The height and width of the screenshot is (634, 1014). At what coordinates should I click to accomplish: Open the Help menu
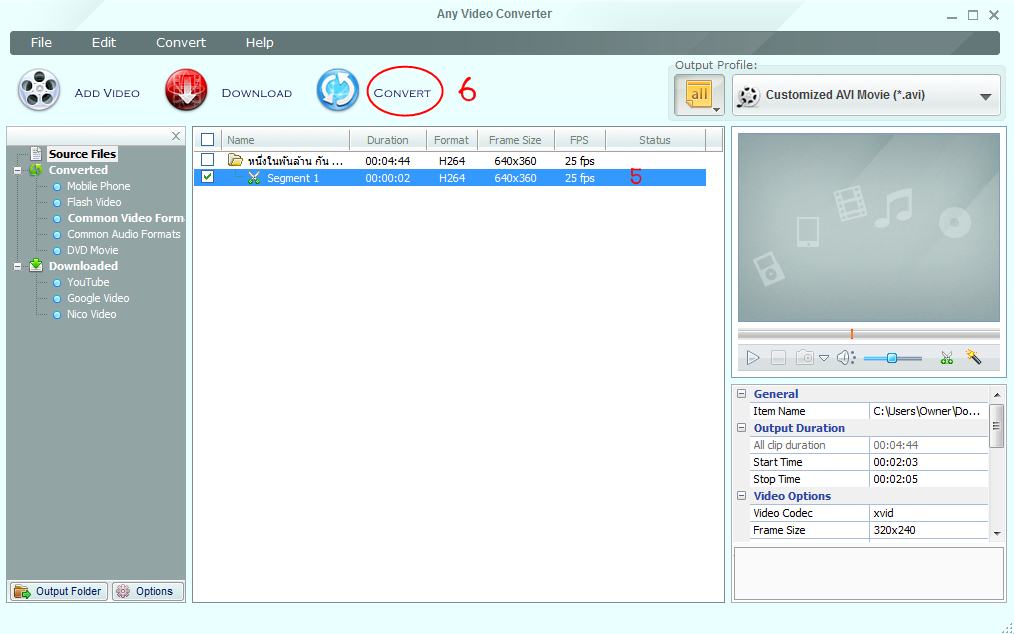coord(259,43)
